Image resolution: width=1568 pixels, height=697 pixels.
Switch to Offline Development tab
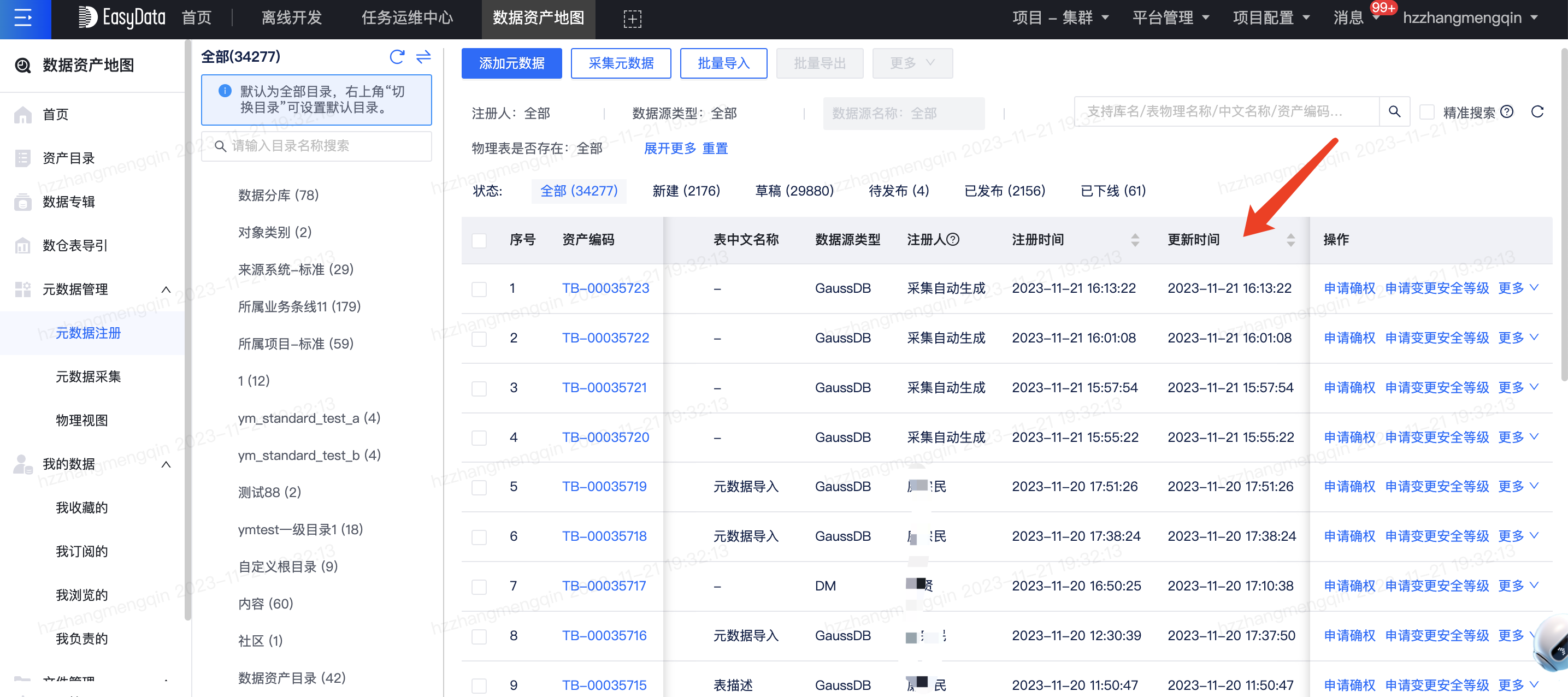(291, 18)
